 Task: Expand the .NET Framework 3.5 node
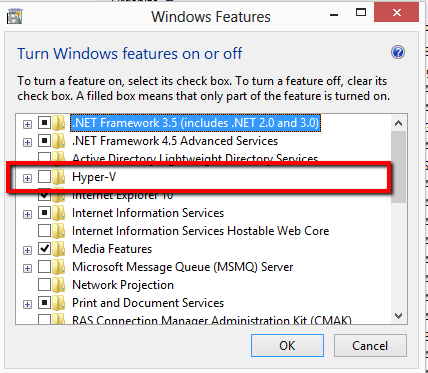(x=27, y=125)
